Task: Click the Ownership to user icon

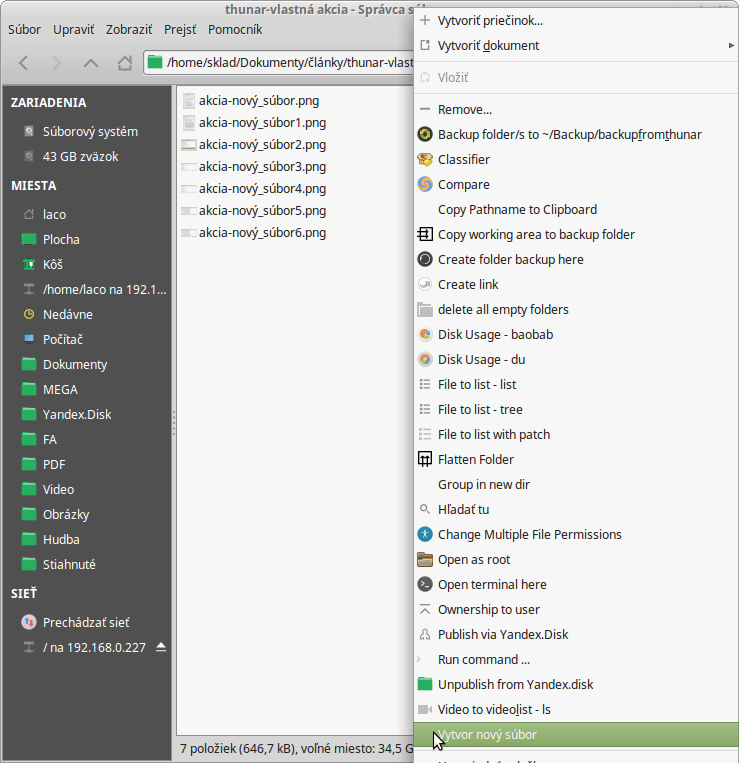Action: coord(425,610)
